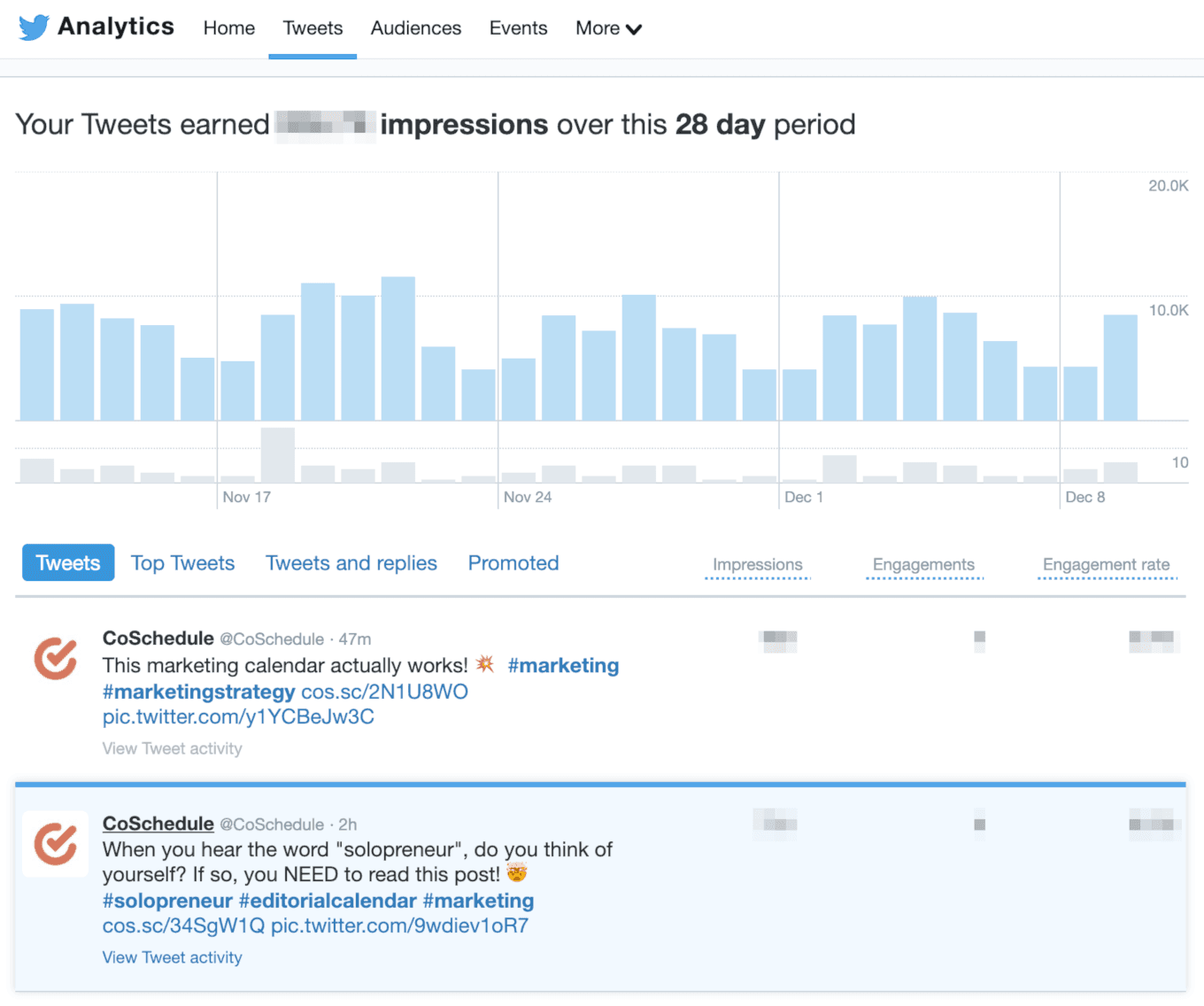Open pic.twitter.com/y1YCBeJw3C link

pos(238,716)
